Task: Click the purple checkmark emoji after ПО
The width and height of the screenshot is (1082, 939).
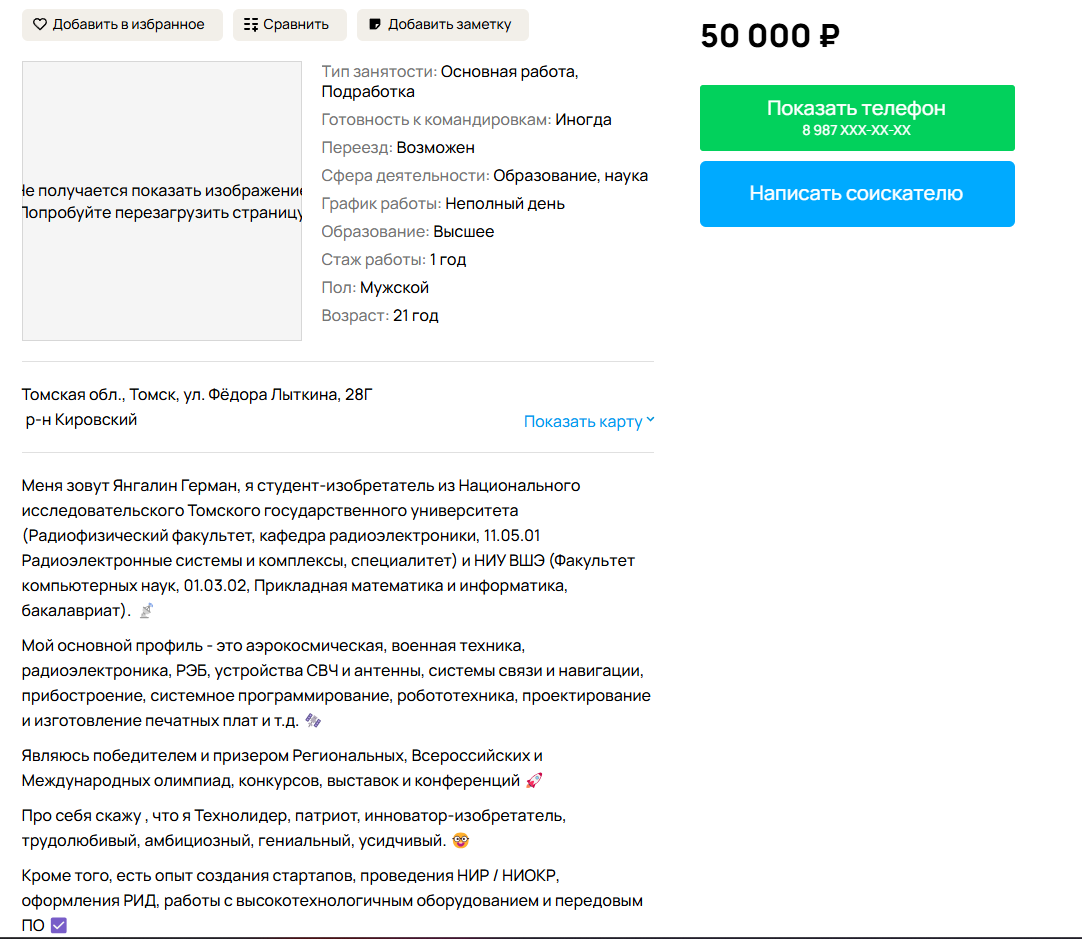Action: 59,926
